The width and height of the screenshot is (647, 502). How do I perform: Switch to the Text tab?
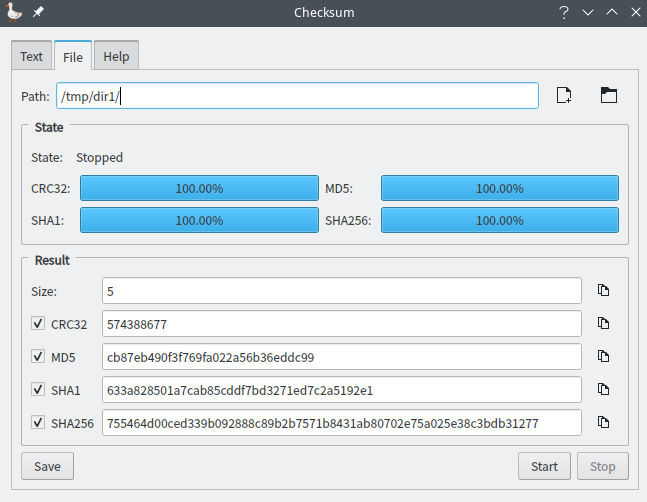(x=31, y=57)
